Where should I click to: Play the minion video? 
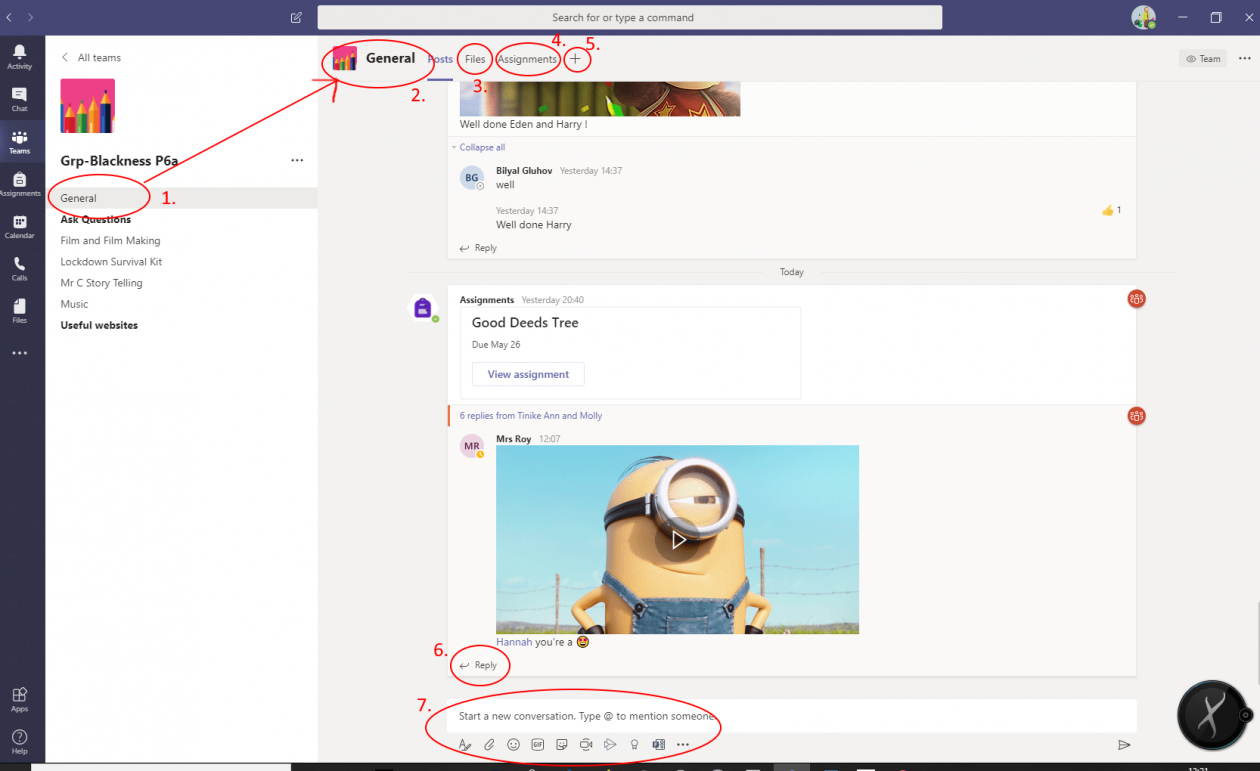677,540
